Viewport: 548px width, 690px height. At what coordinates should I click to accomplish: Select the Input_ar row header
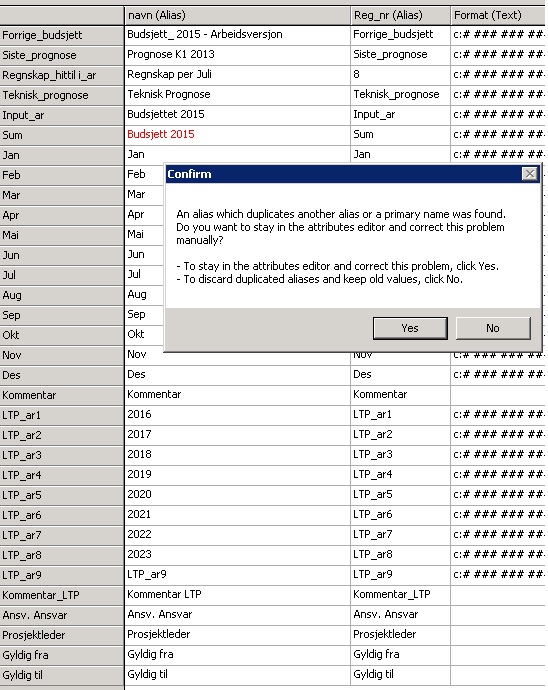tap(62, 115)
